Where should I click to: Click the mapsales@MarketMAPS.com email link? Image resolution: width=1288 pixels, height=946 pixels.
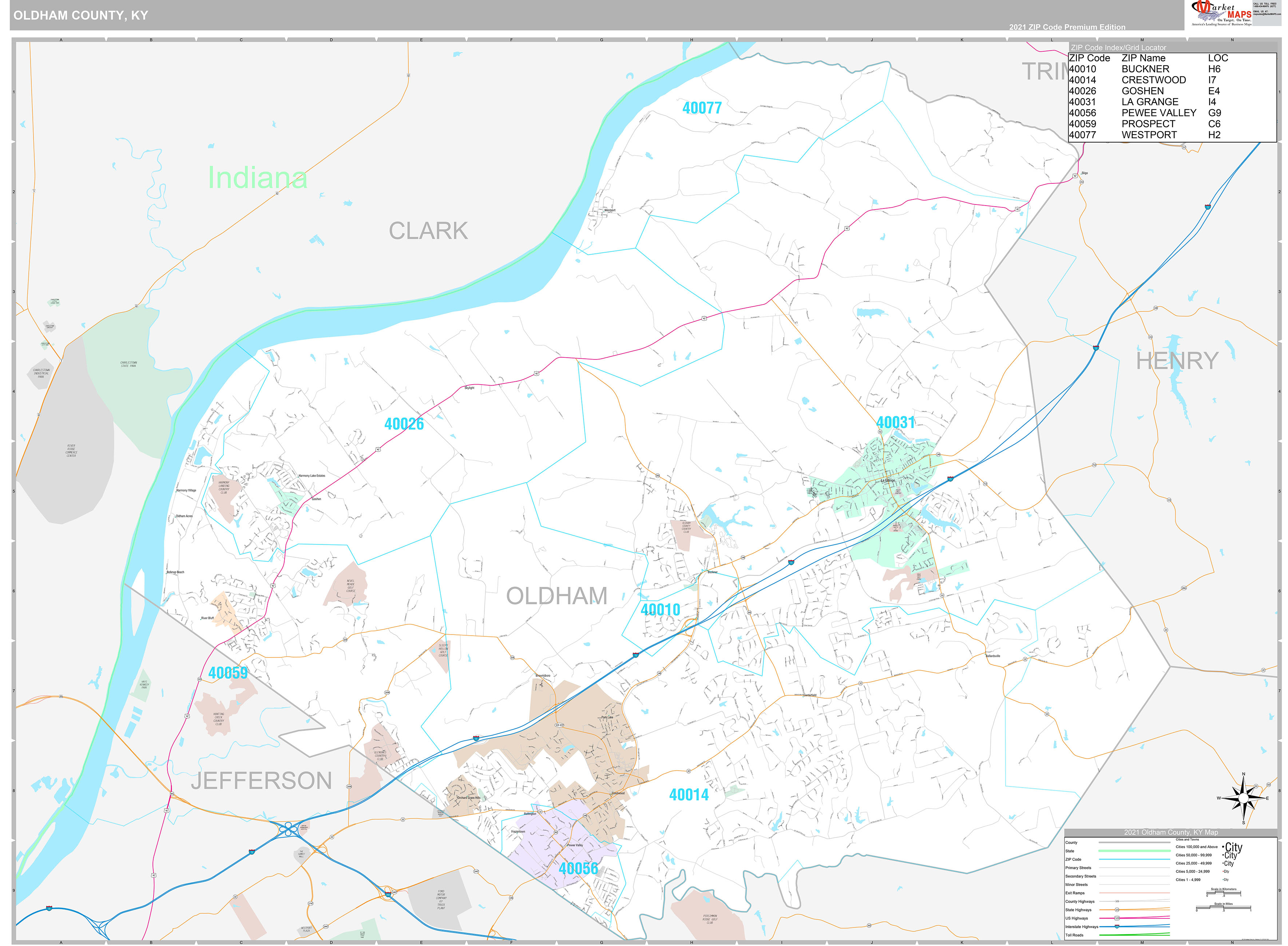click(1268, 14)
